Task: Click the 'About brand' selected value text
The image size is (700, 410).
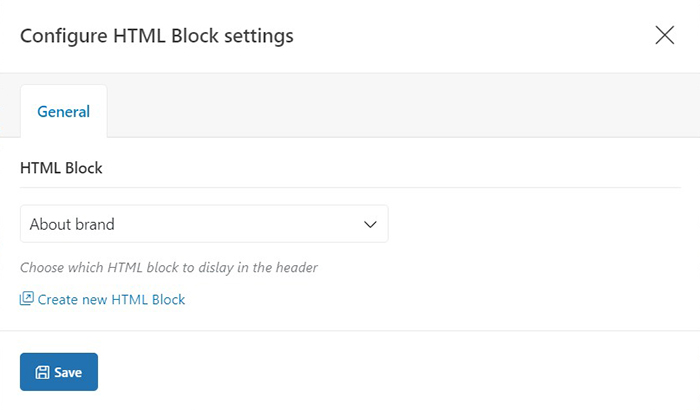Action: click(x=72, y=224)
